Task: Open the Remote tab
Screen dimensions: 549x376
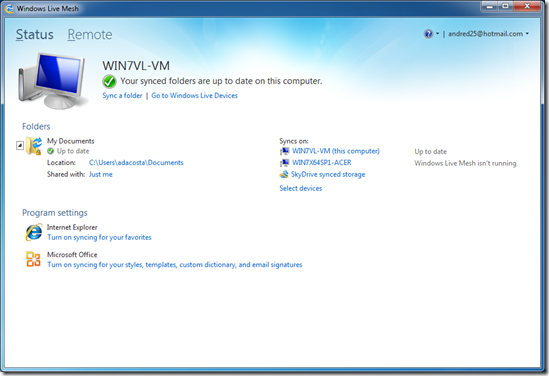Action: tap(90, 34)
